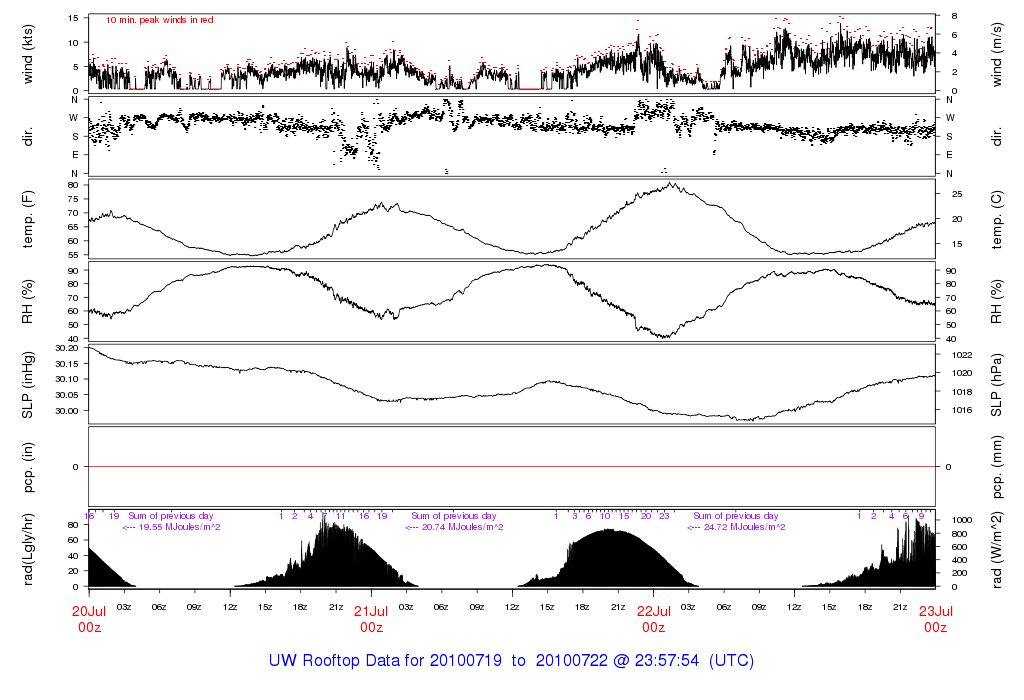This screenshot has height=700, width=1024.
Task: Click the "20Jul 00z" date label
Action: pyautogui.click(x=89, y=619)
